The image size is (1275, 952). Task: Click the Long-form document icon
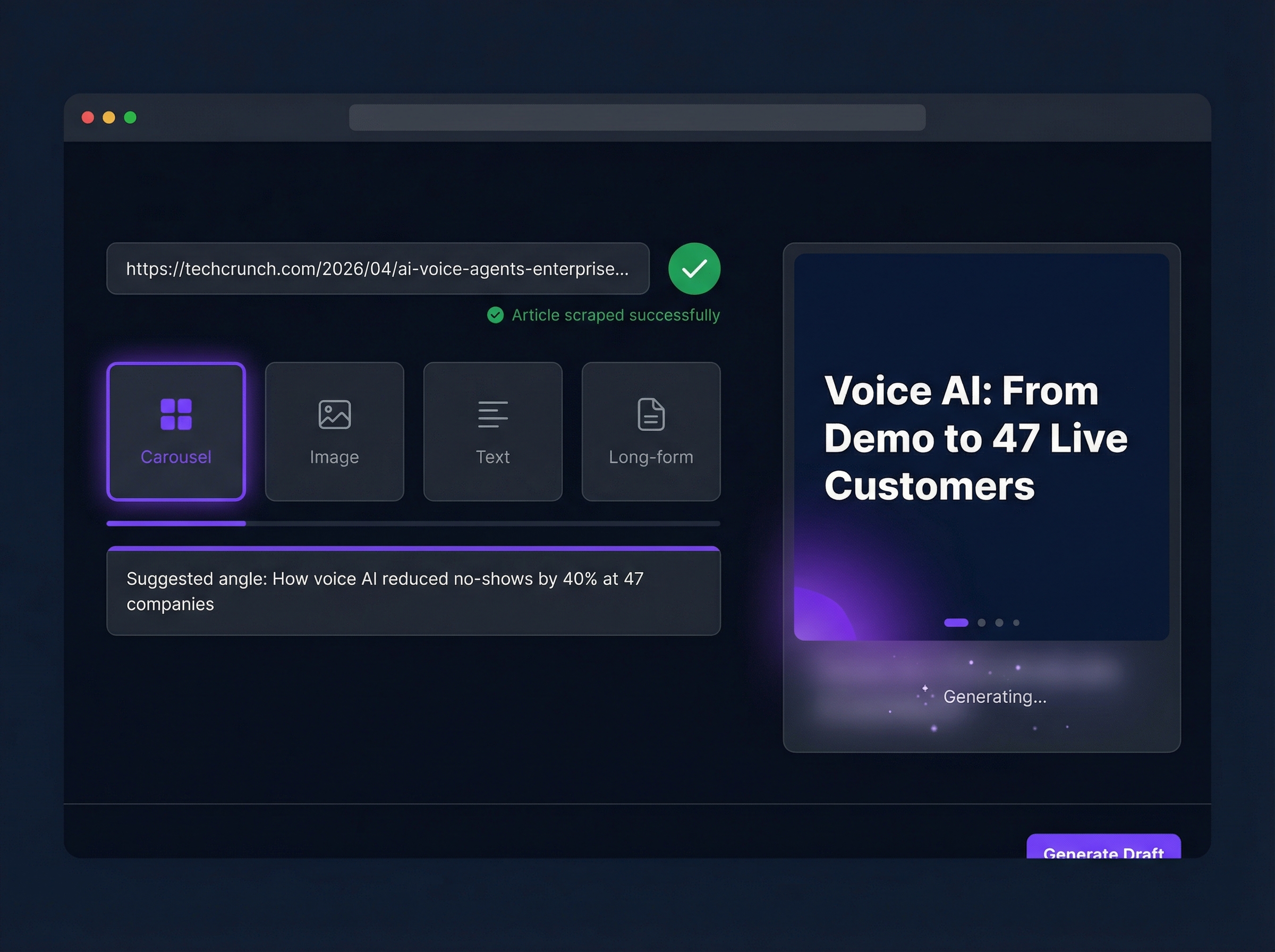click(x=651, y=414)
